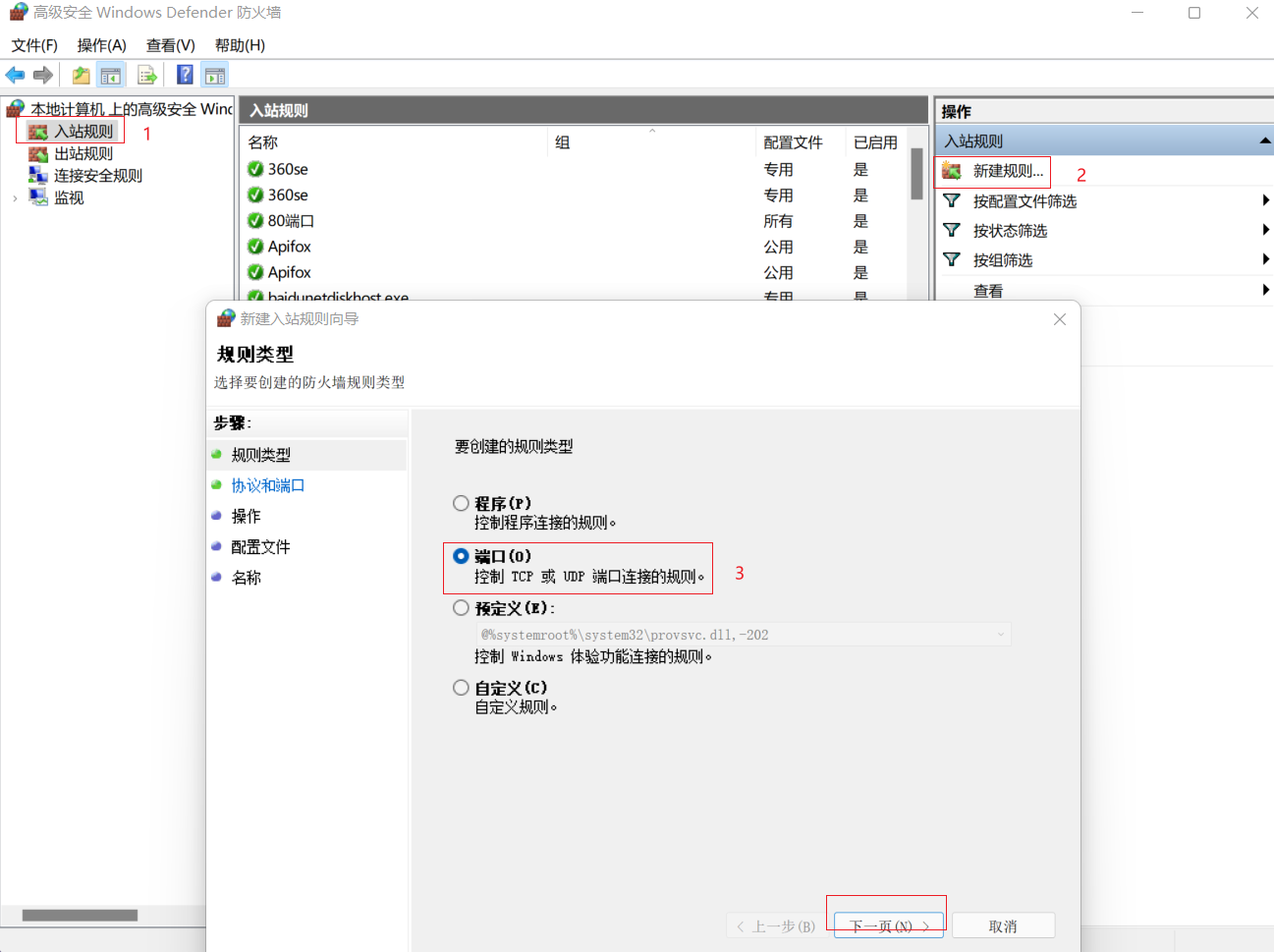The width and height of the screenshot is (1274, 952).
Task: Click the up-one-level folder toolbar icon
Action: (81, 75)
